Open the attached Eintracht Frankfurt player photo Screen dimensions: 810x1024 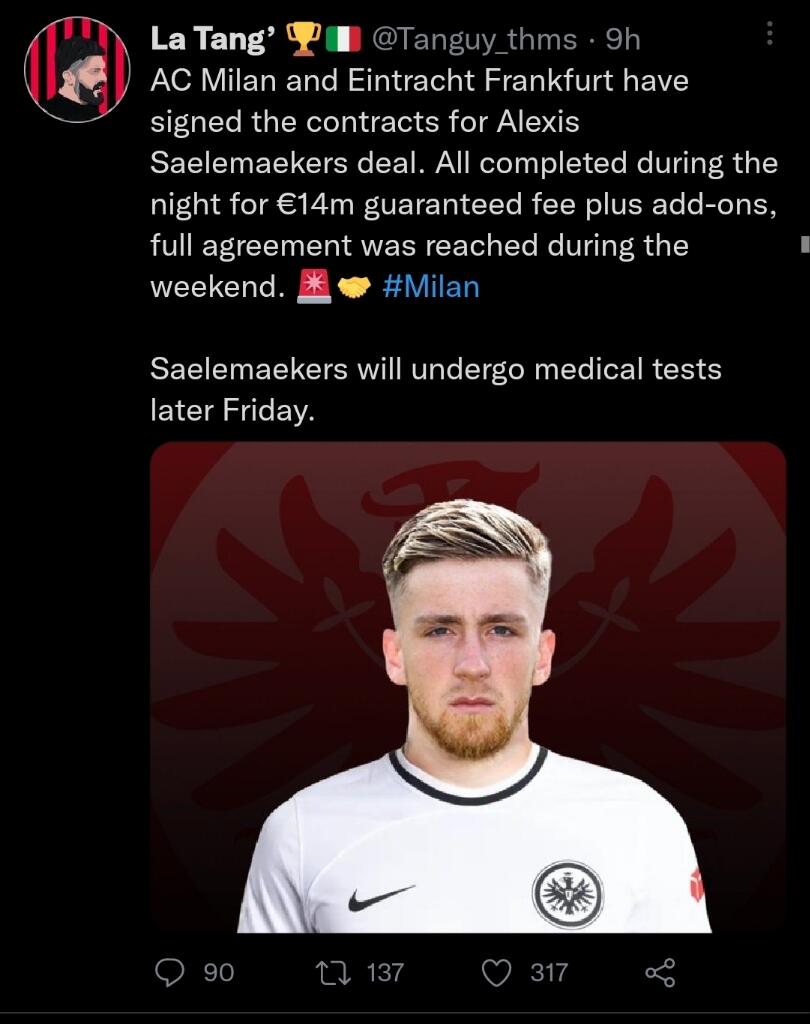468,687
